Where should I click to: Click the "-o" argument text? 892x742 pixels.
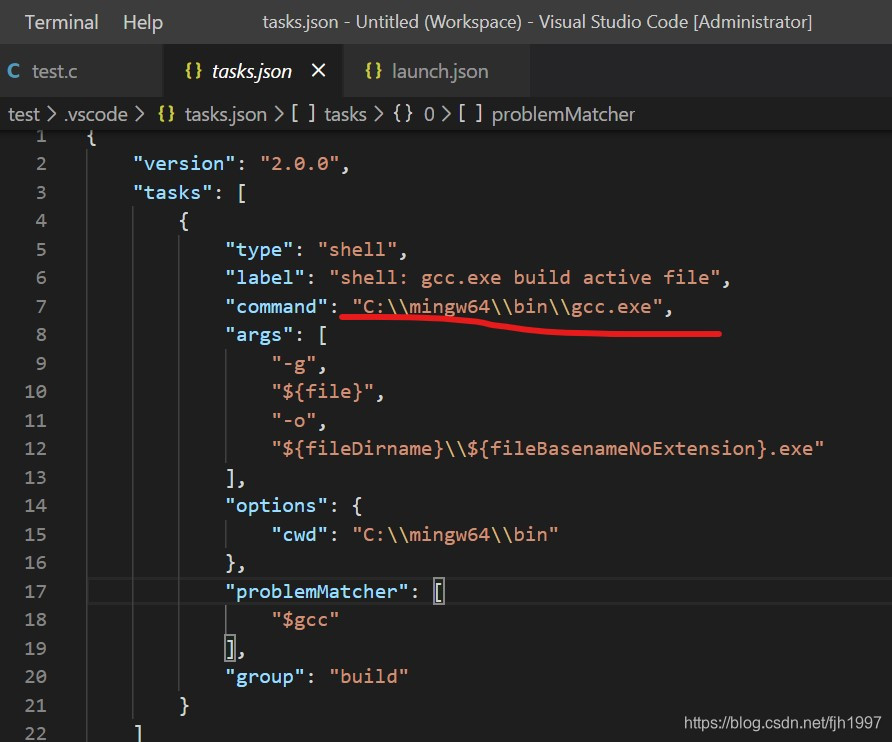click(x=294, y=421)
